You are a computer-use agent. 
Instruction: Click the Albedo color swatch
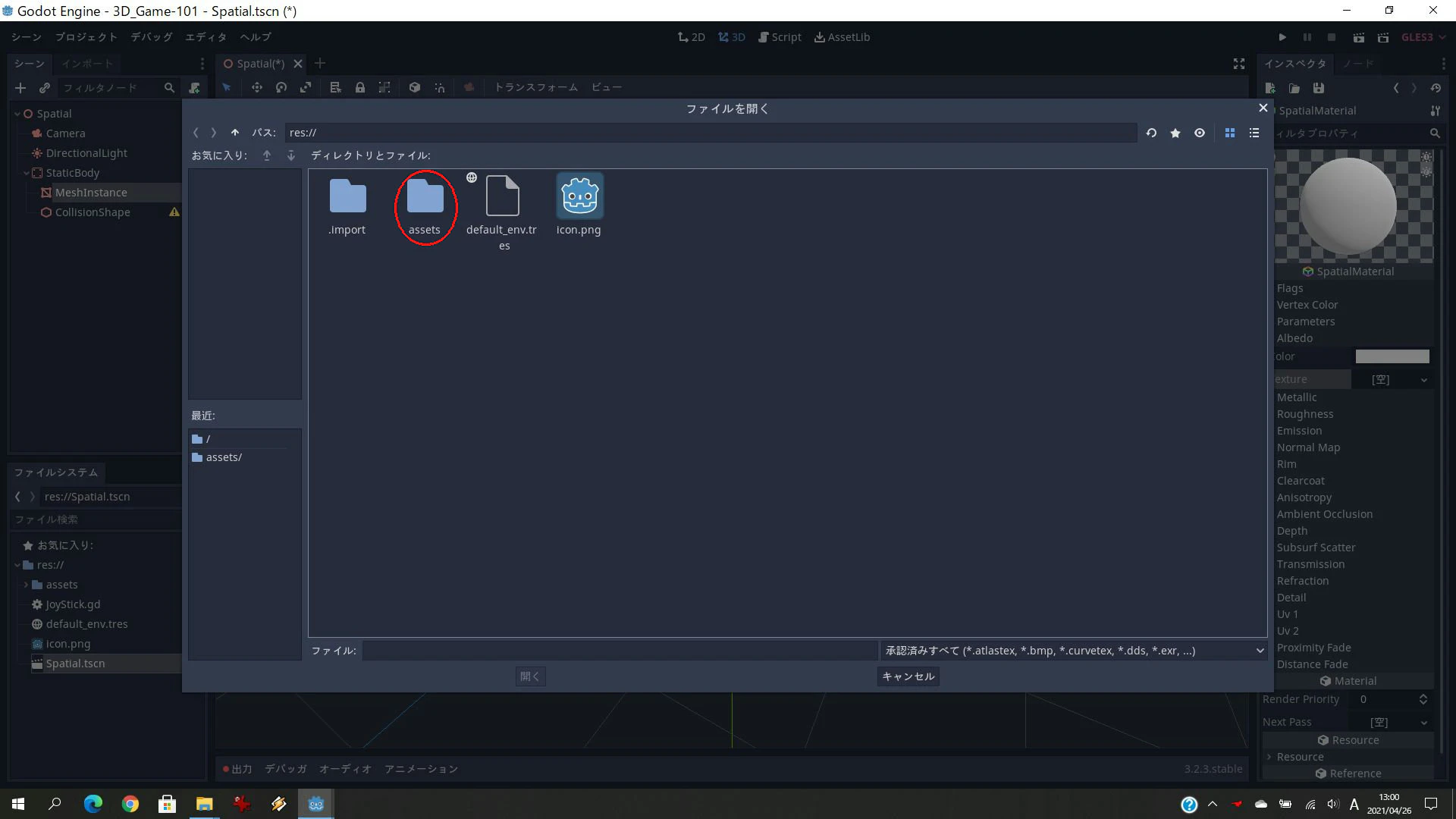tap(1392, 356)
